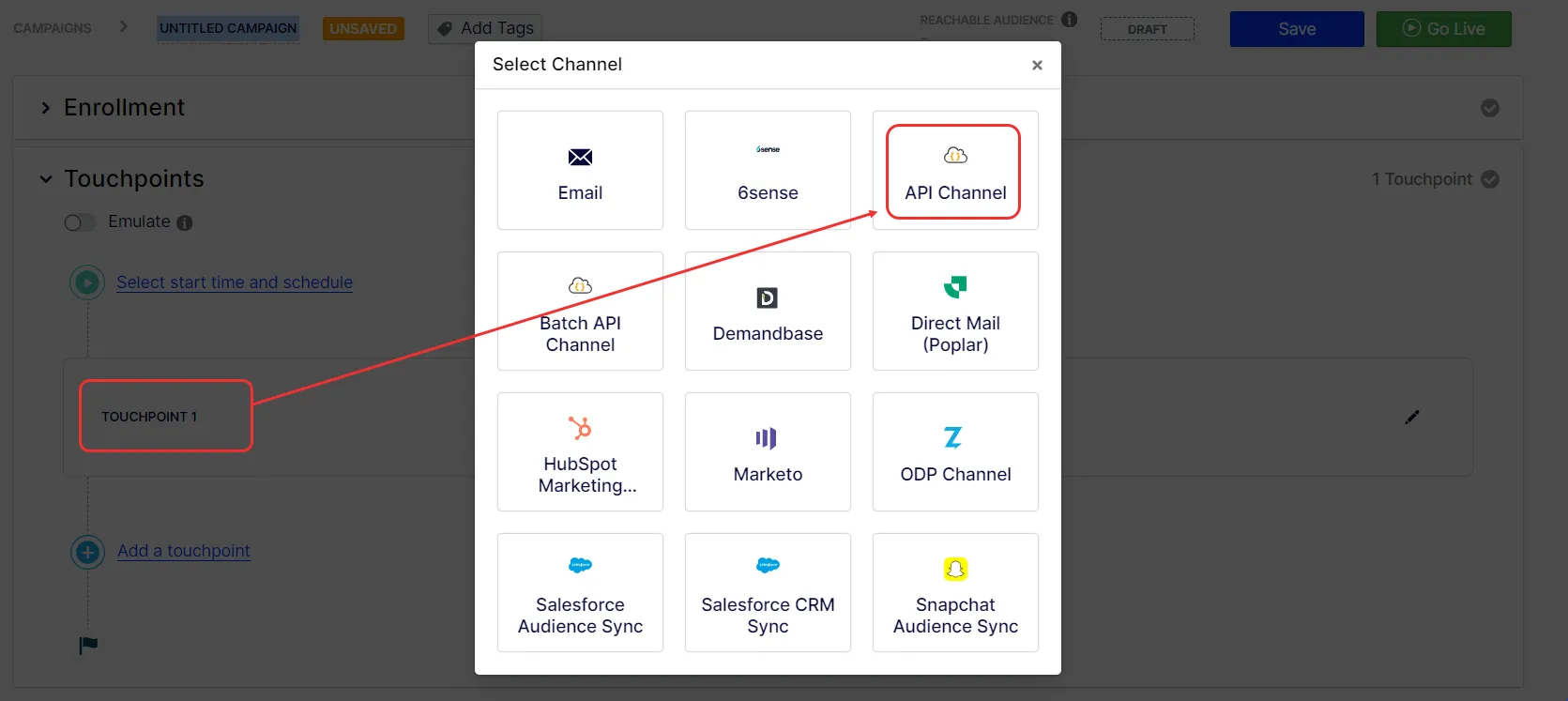Click the Reachable Audience info icon
Viewport: 1568px width, 701px height.
1070,20
